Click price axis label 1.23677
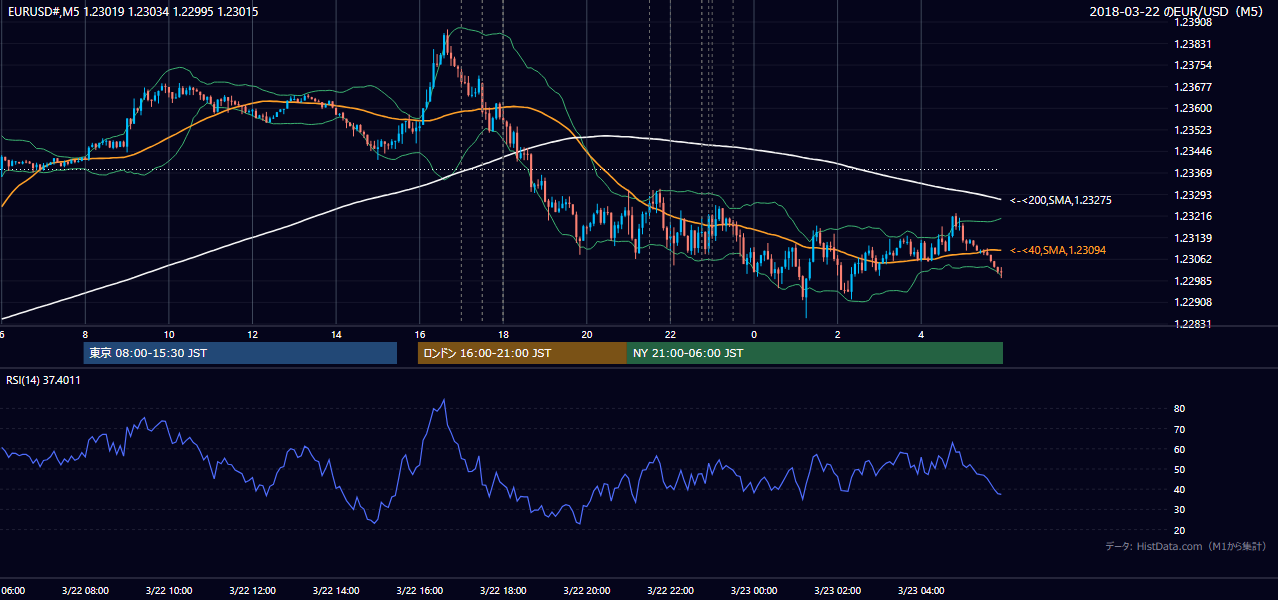 [x=1192, y=87]
